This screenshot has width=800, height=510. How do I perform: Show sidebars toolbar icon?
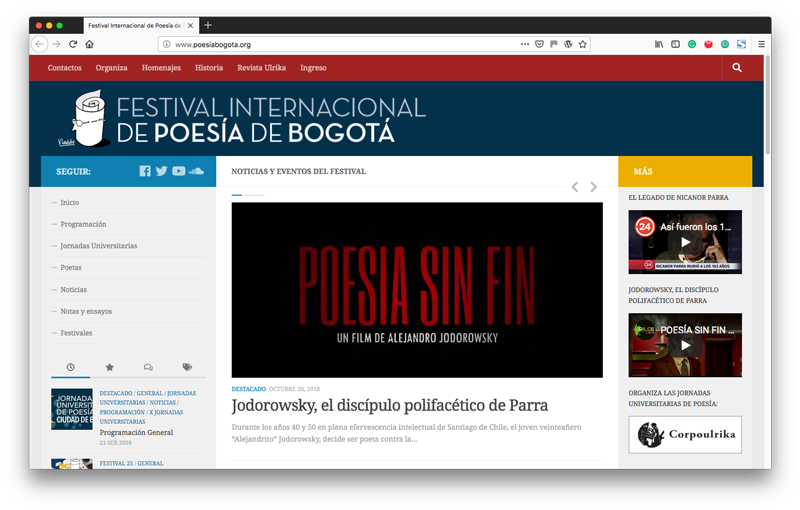coord(676,44)
